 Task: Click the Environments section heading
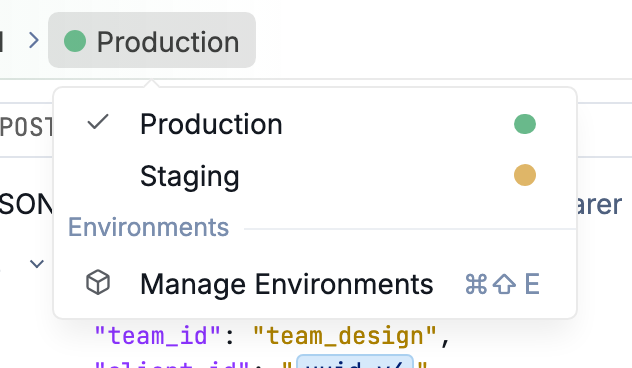(148, 227)
